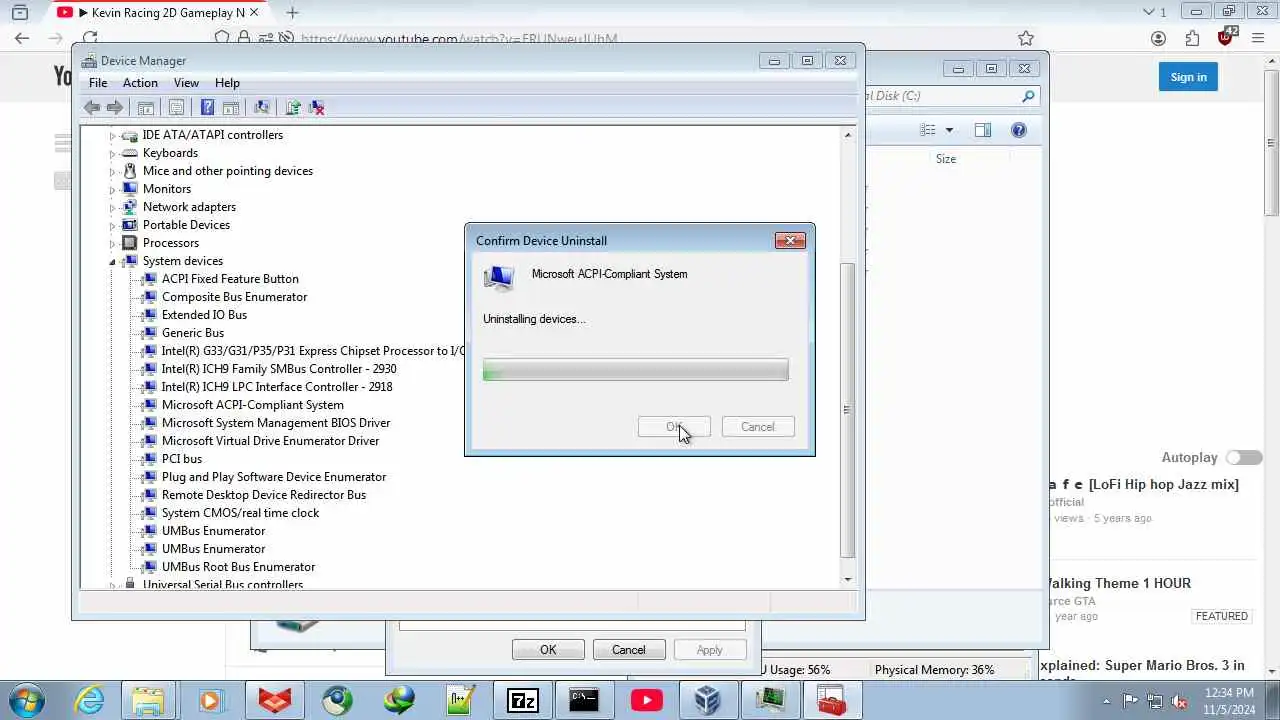The image size is (1280, 720).
Task: Open VirtualBox from the taskbar
Action: [x=707, y=700]
